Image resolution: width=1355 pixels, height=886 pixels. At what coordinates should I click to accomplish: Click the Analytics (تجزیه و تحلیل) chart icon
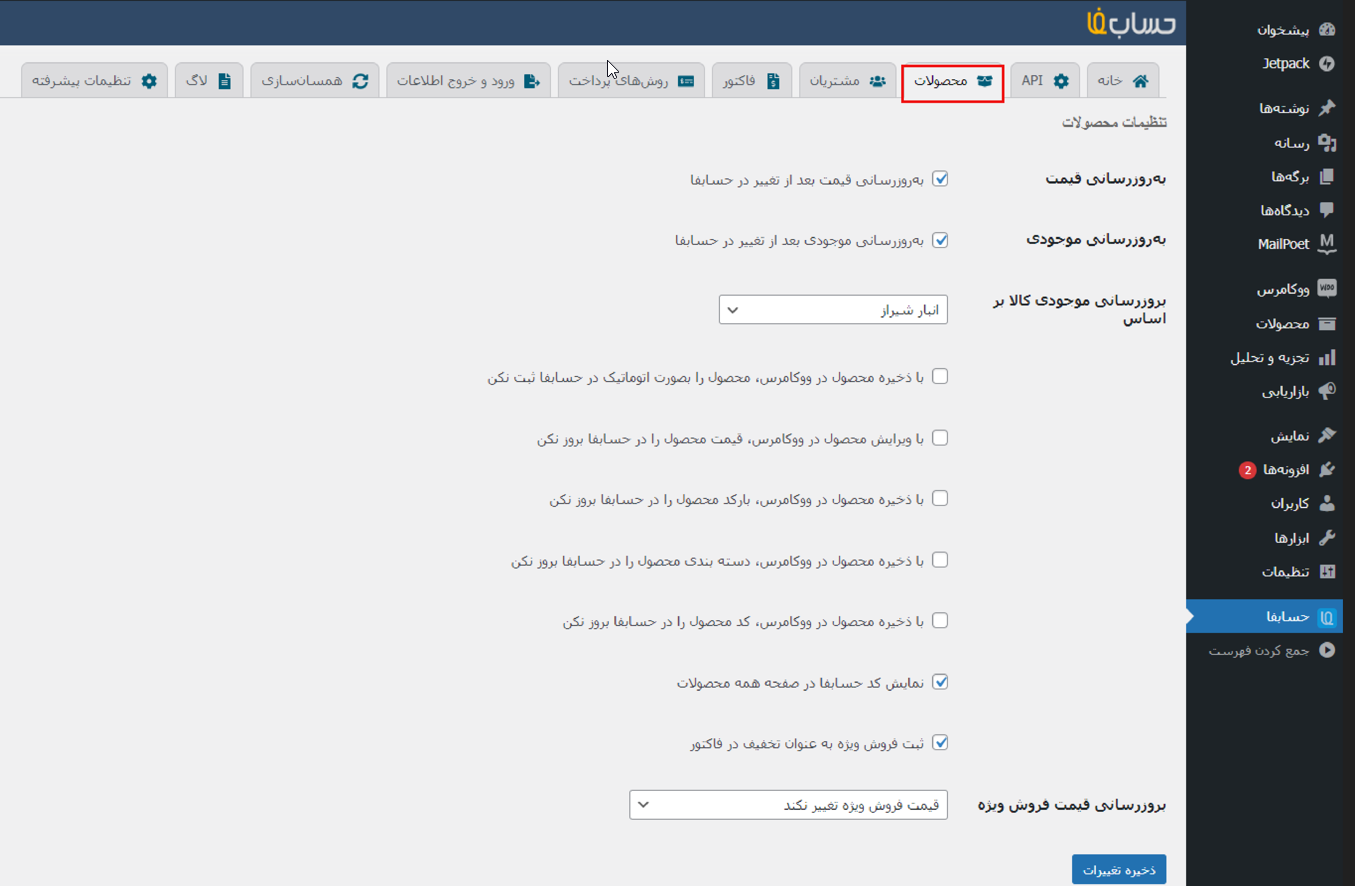tap(1327, 357)
